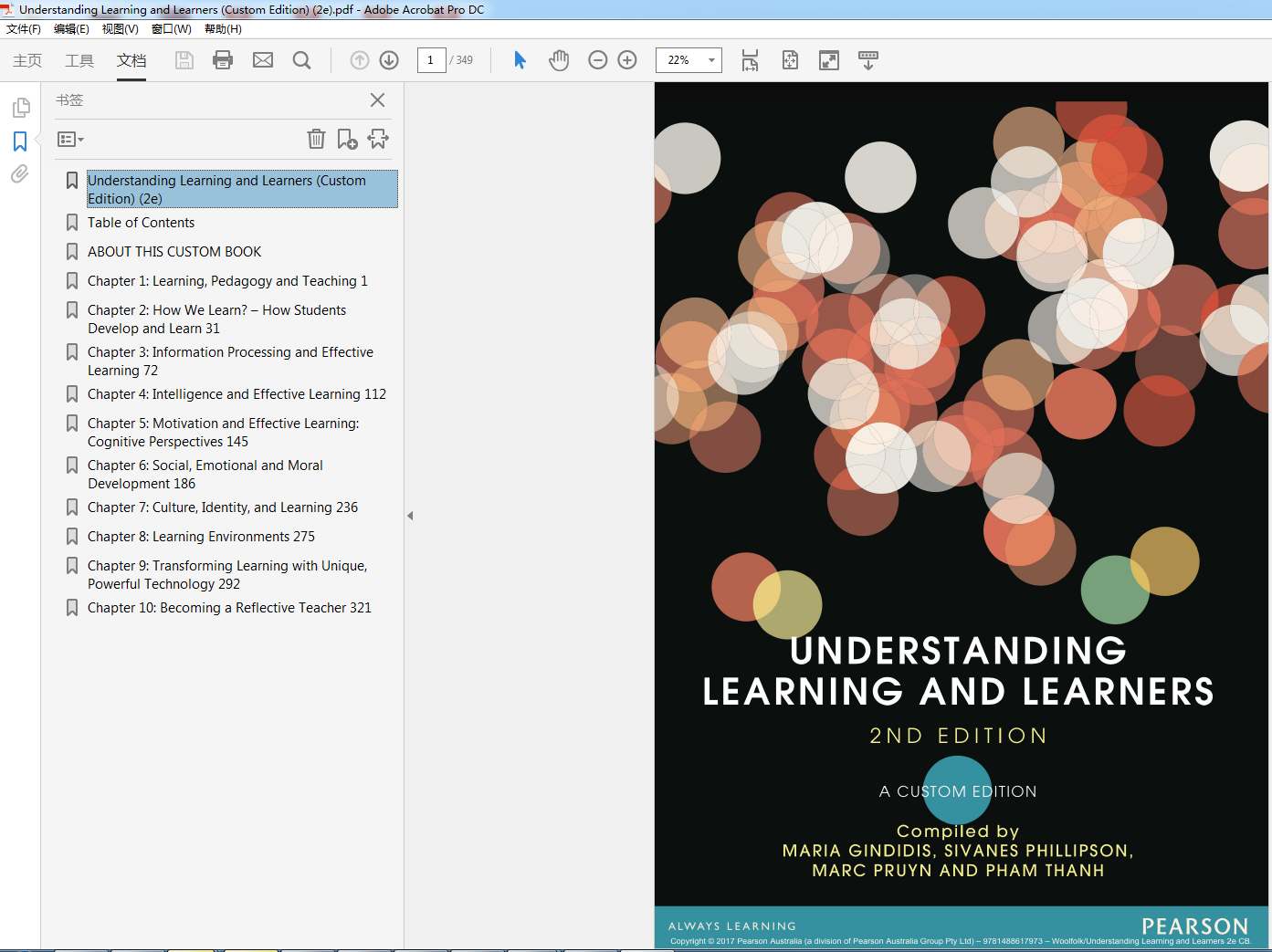Jump to Chapter 7: Culture, Identity bookmark

tap(223, 507)
